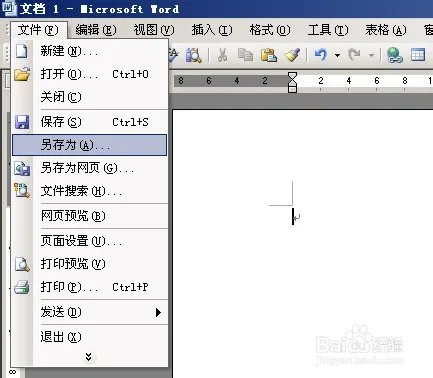433x378 pixels.
Task: Expand the full menu with double chevron
Action: 88,357
